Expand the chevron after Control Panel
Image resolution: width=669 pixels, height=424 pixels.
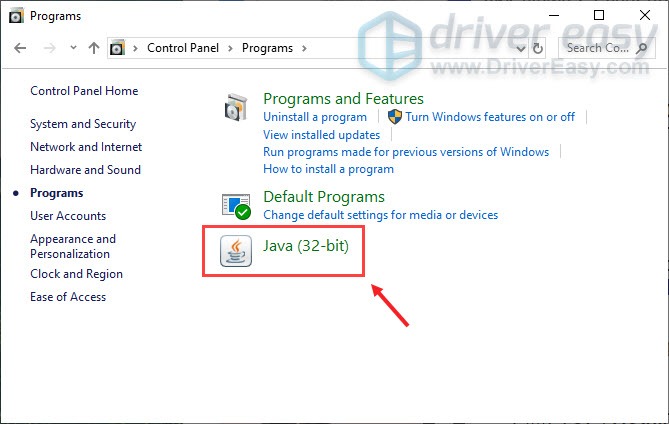tap(230, 49)
